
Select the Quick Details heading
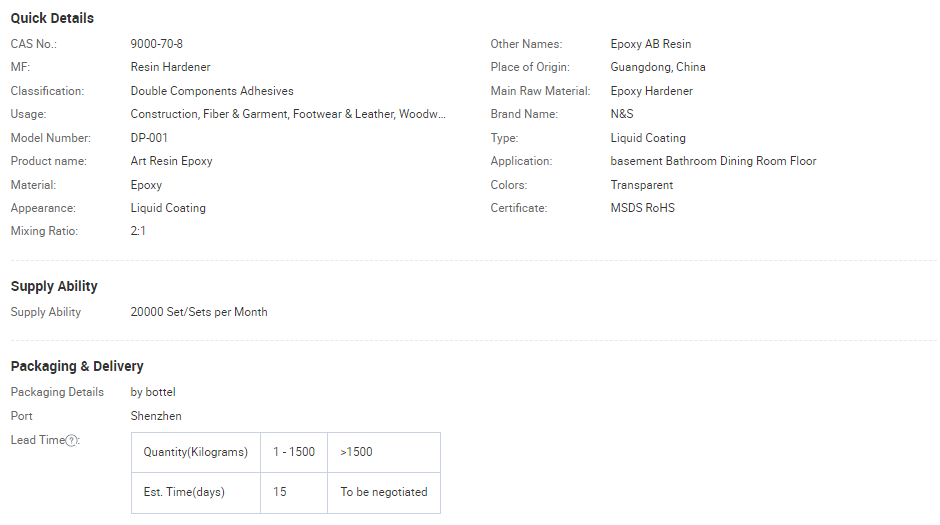[x=52, y=18]
